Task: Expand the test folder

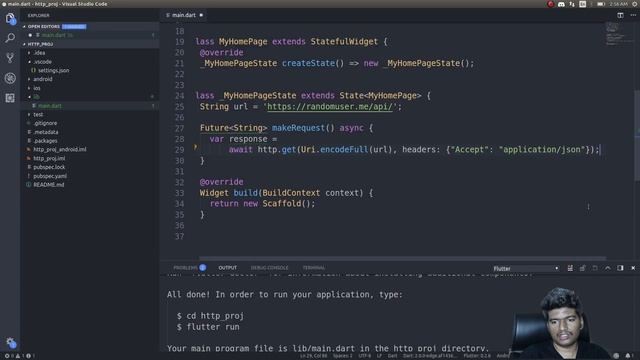Action: [35, 115]
